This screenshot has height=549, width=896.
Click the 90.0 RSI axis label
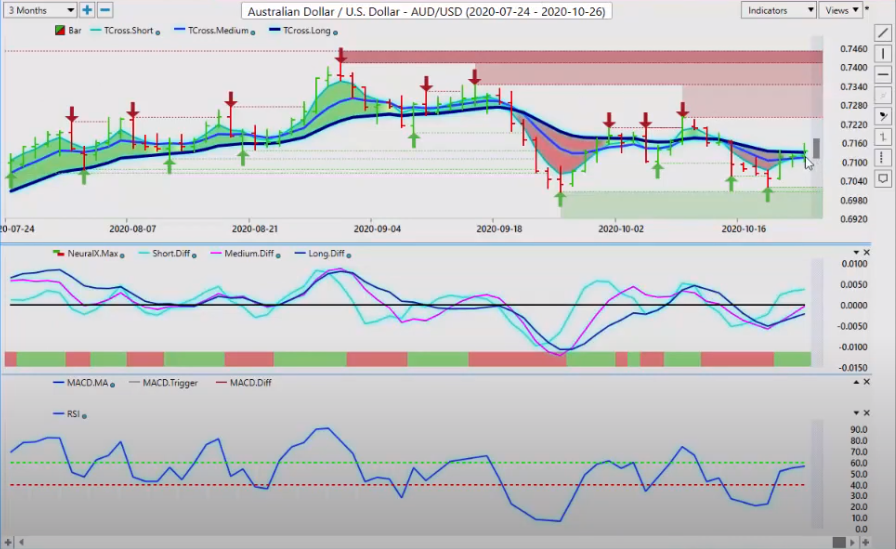[858, 430]
